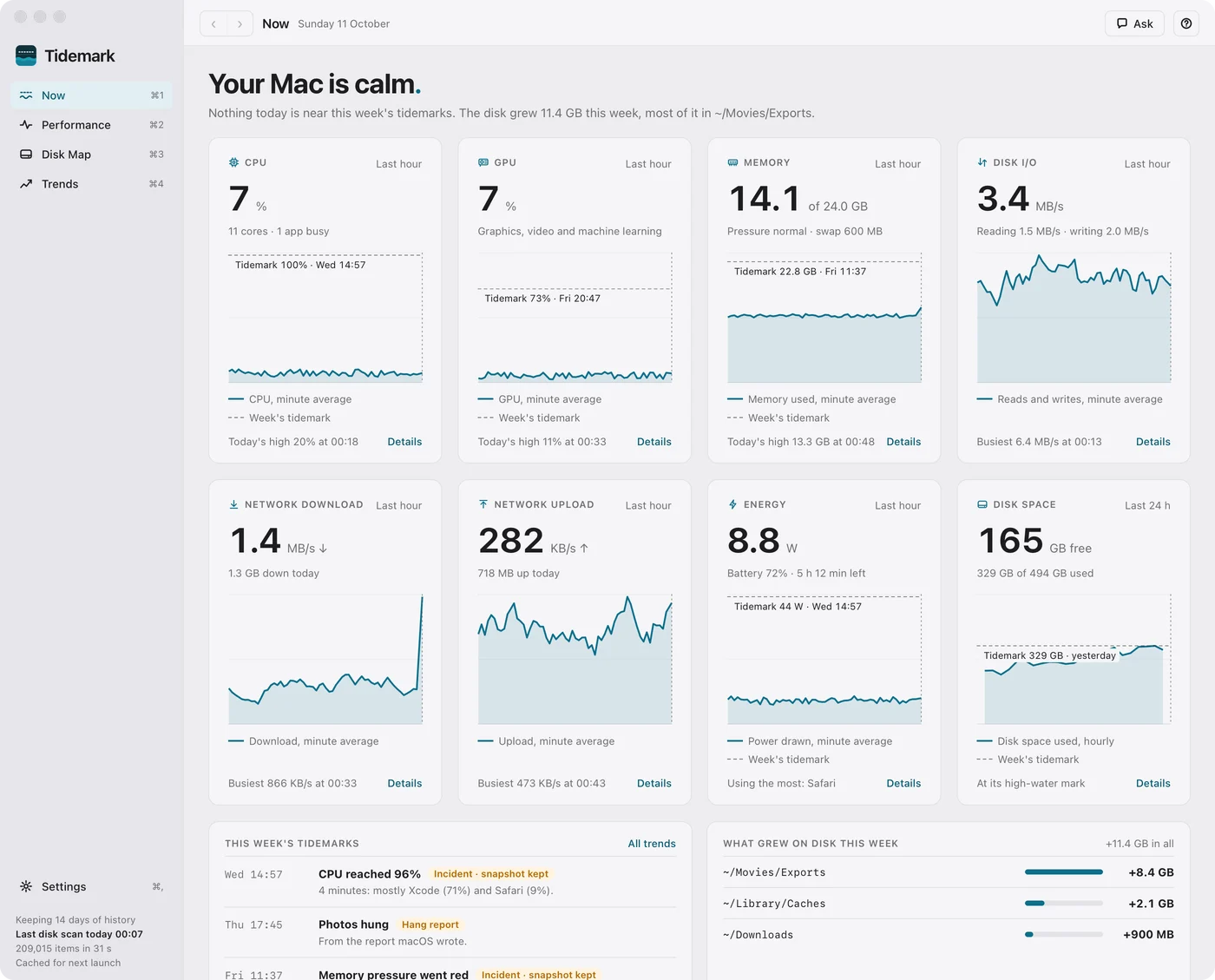Click the Network Upload arrow icon

[483, 504]
